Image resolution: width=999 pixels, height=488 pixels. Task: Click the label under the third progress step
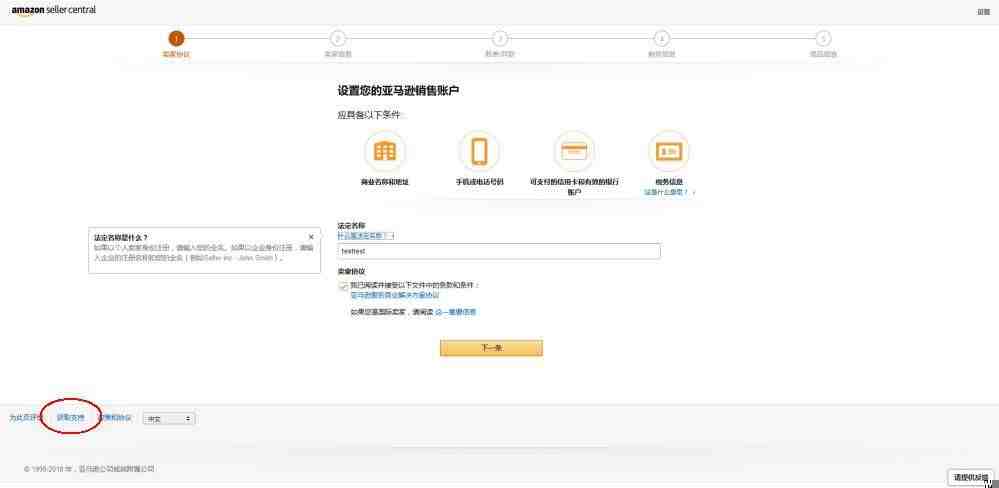500,54
